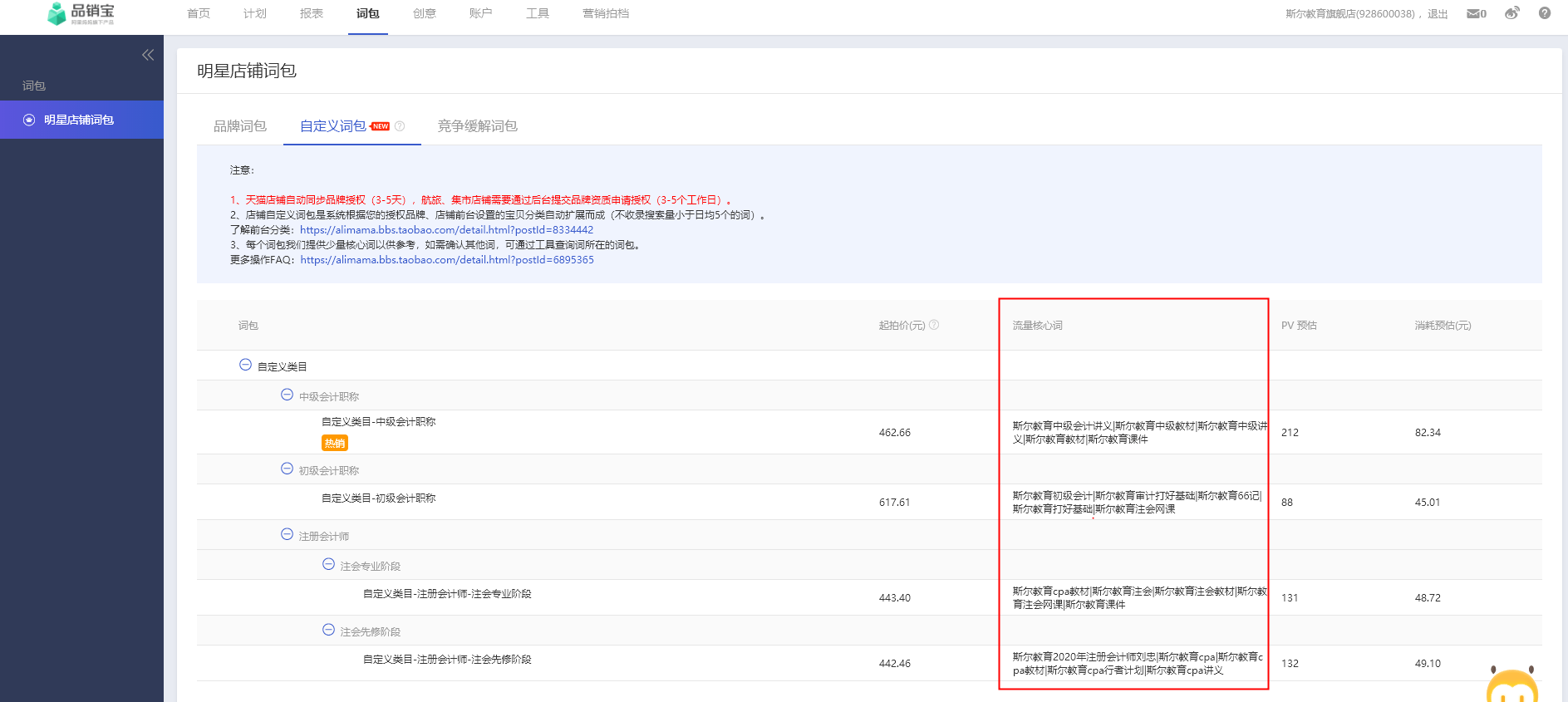This screenshot has height=702, width=1568.
Task: Click the 明星店铺词包 sidebar radio icon
Action: 29,120
